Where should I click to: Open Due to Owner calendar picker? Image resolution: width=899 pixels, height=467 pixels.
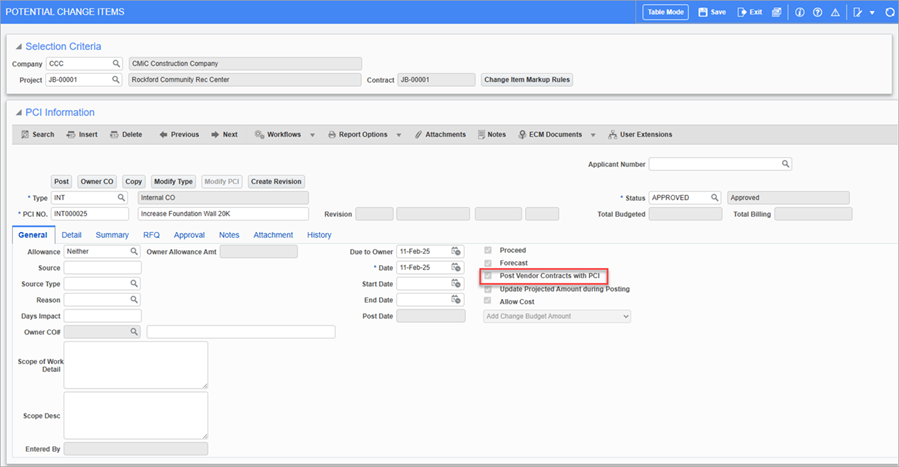(456, 252)
